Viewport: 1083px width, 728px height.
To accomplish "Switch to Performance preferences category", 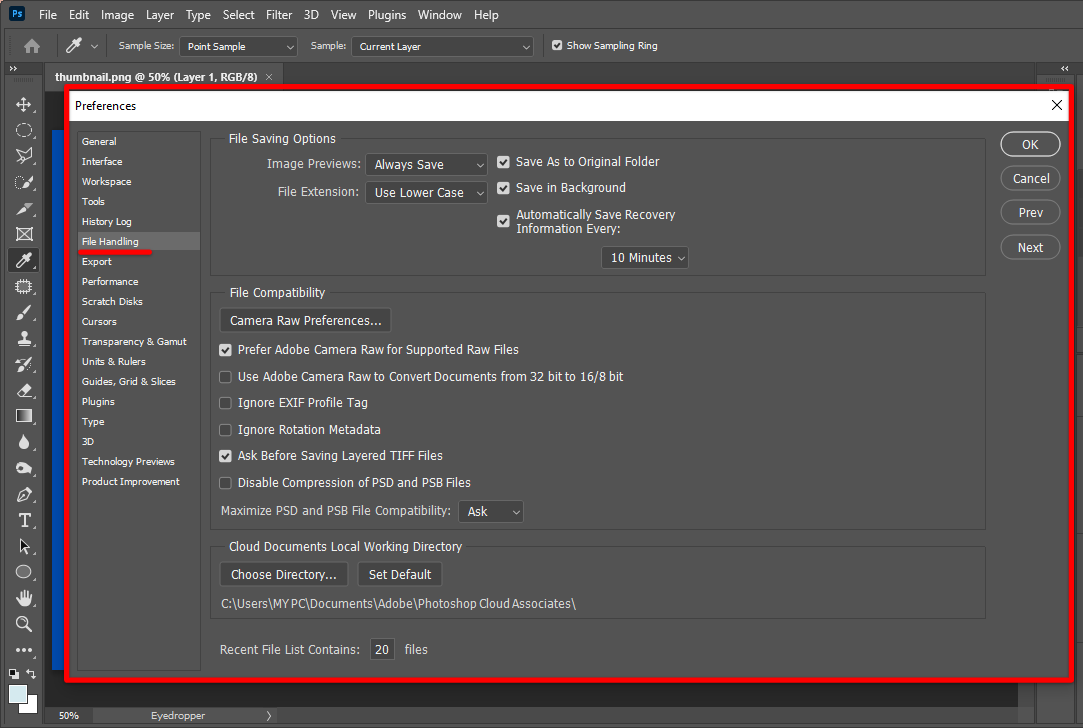I will [110, 282].
